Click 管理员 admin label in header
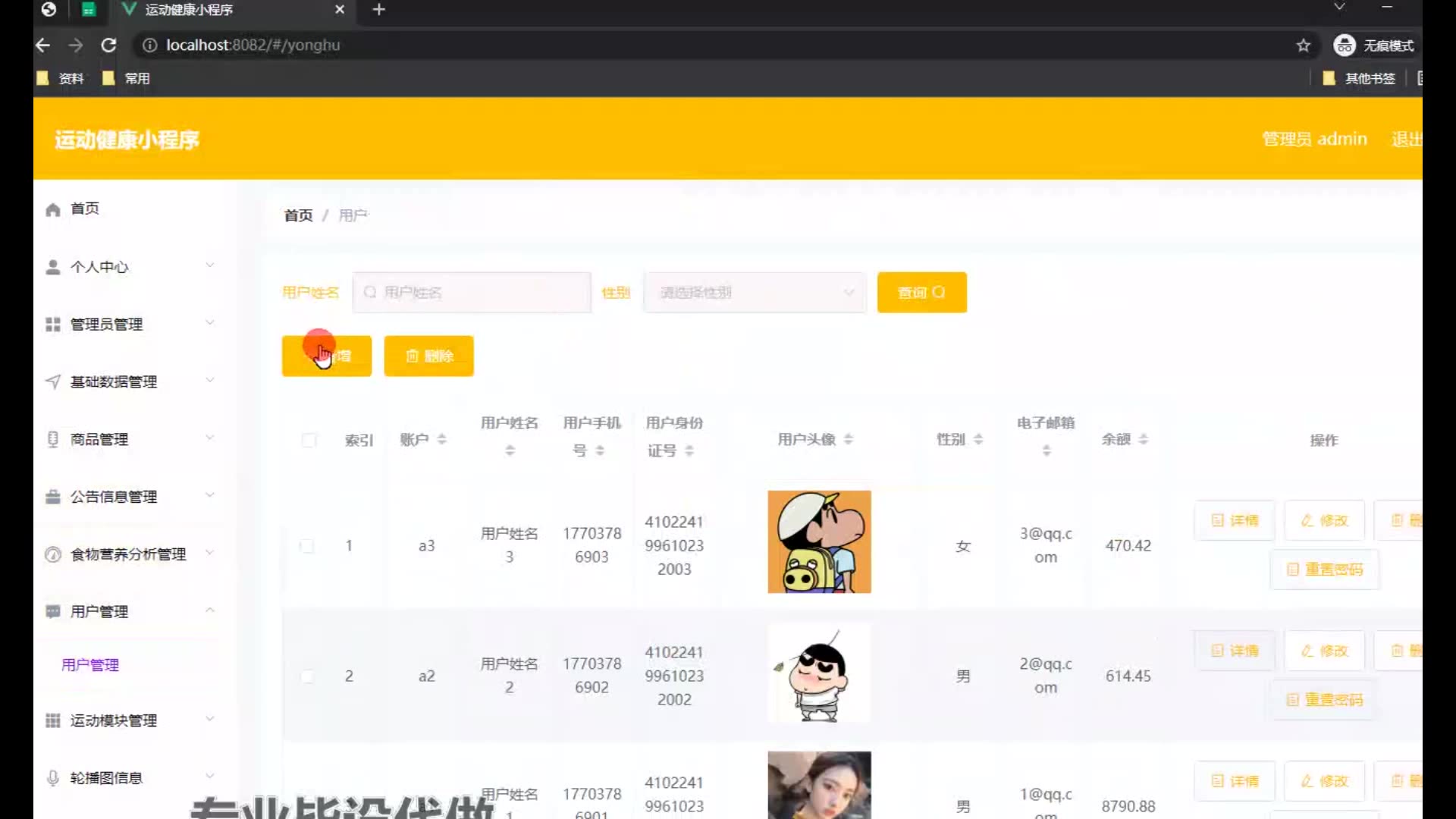The image size is (1456, 819). (1314, 140)
